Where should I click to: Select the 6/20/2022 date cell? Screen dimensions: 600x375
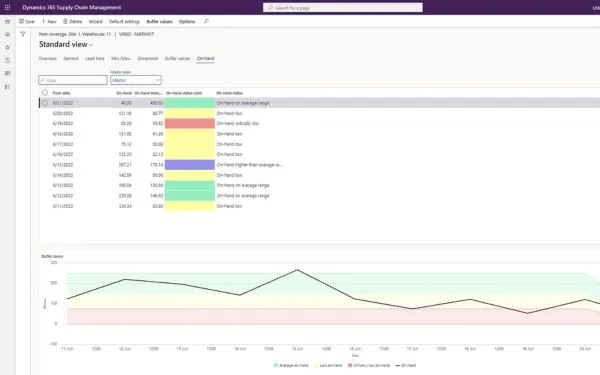coord(63,113)
